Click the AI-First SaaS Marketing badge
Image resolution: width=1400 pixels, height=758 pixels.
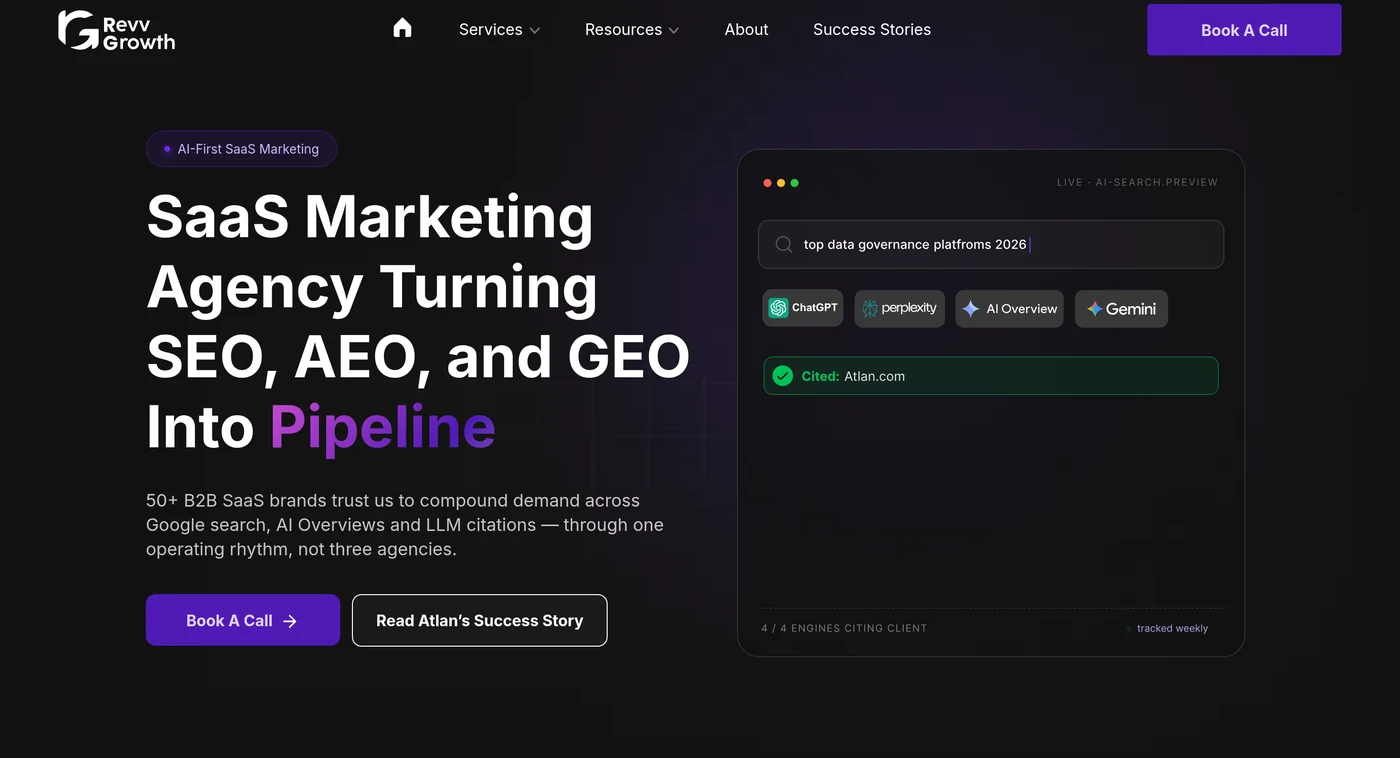[x=241, y=149]
